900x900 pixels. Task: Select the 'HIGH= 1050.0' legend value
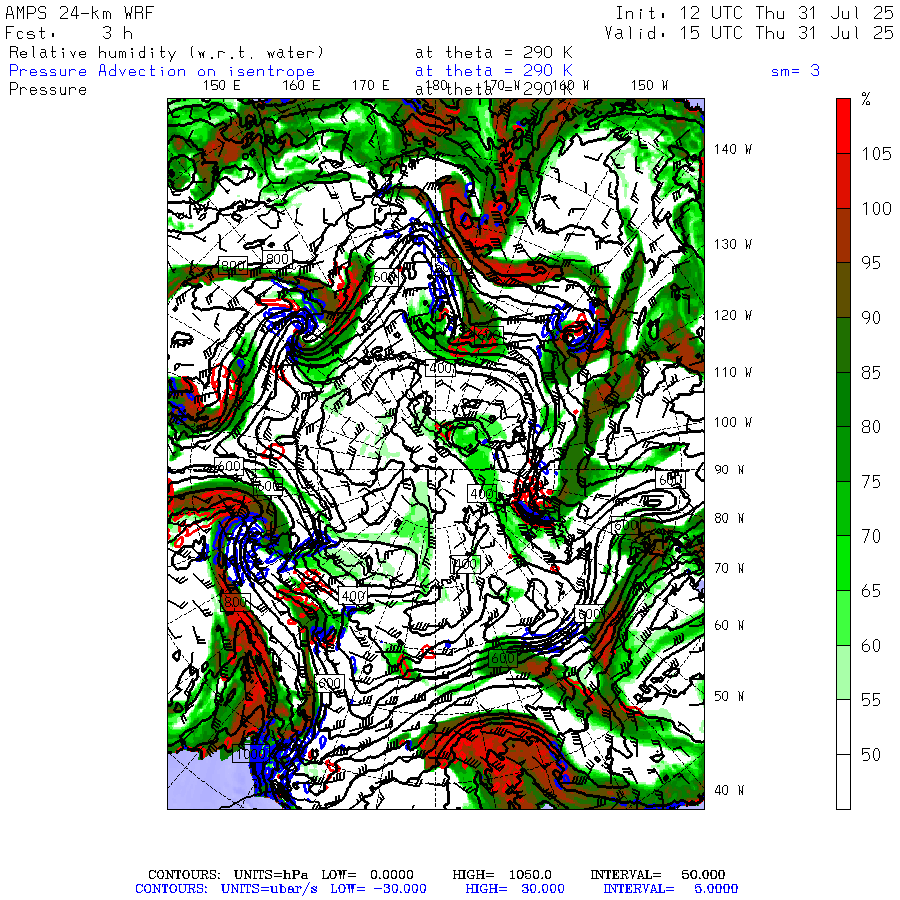click(502, 875)
